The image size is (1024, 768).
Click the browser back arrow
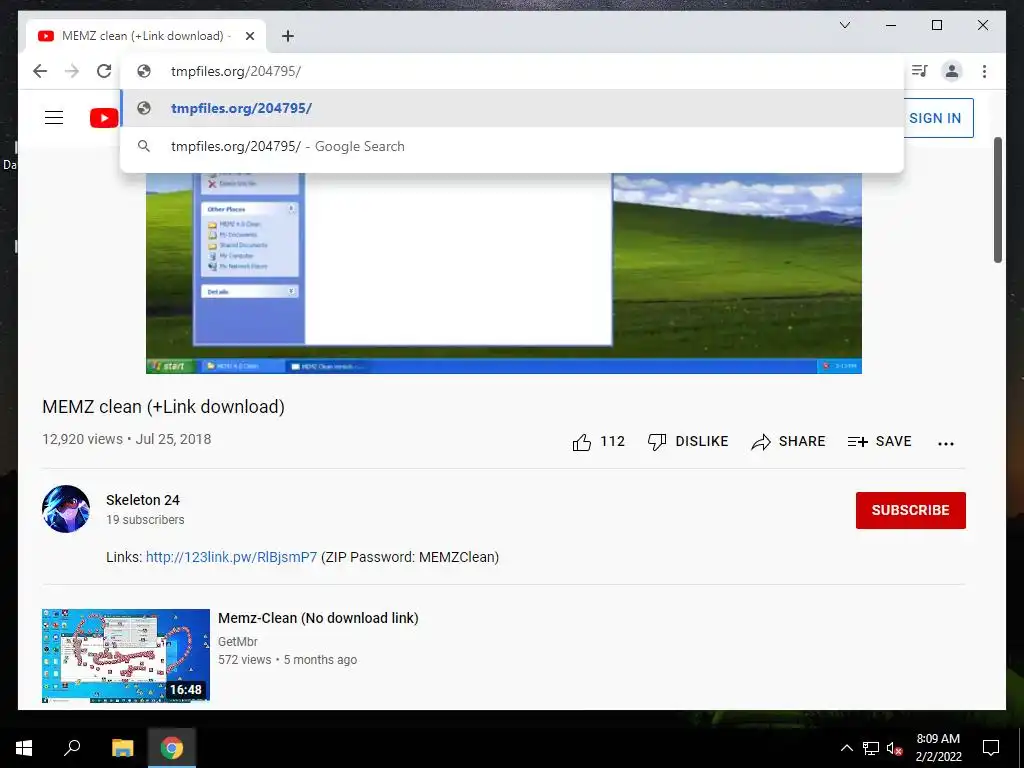tap(40, 71)
